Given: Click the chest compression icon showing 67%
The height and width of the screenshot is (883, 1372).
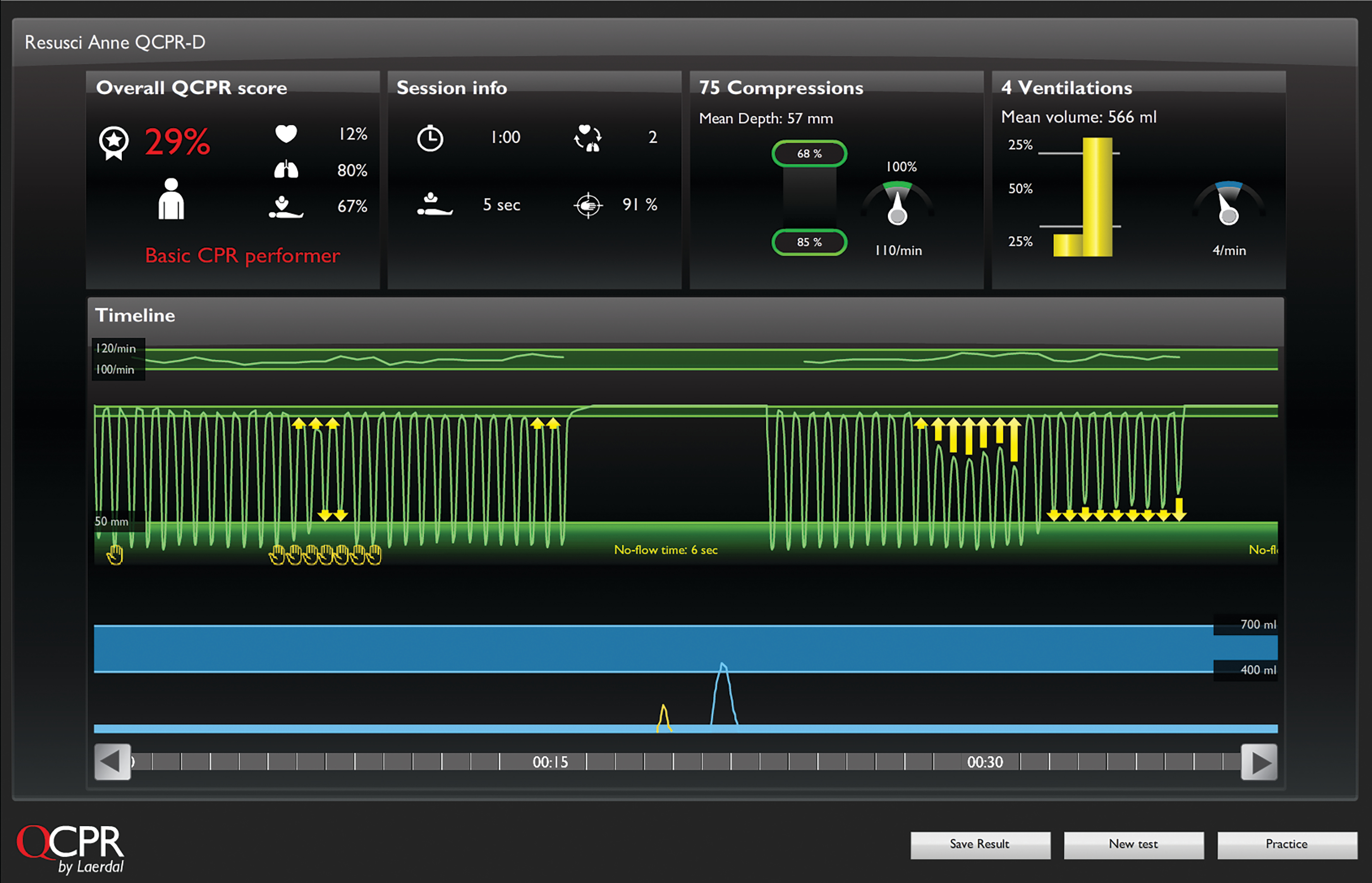Looking at the screenshot, I should (285, 207).
